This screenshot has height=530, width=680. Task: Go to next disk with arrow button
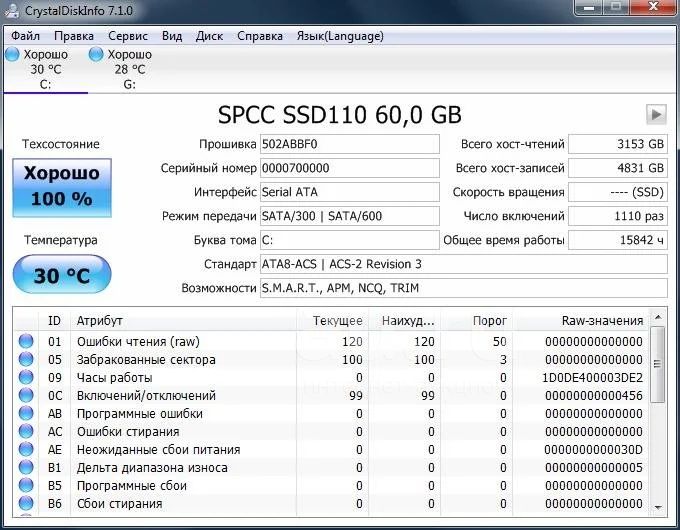click(656, 115)
